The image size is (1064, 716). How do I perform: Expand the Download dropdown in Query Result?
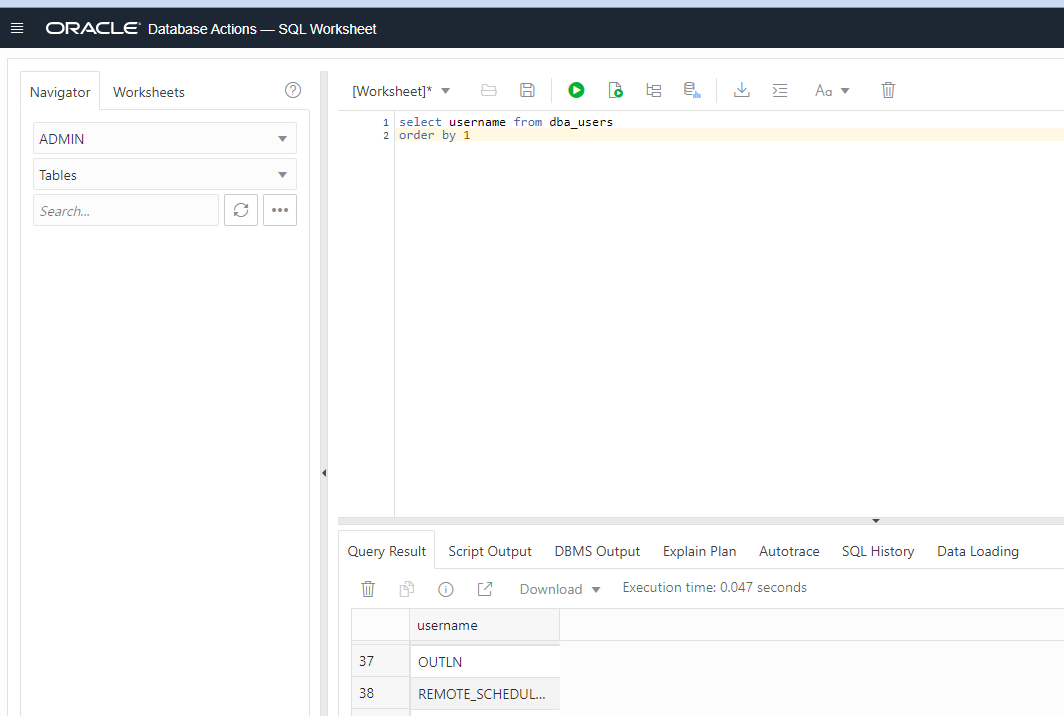coord(558,588)
